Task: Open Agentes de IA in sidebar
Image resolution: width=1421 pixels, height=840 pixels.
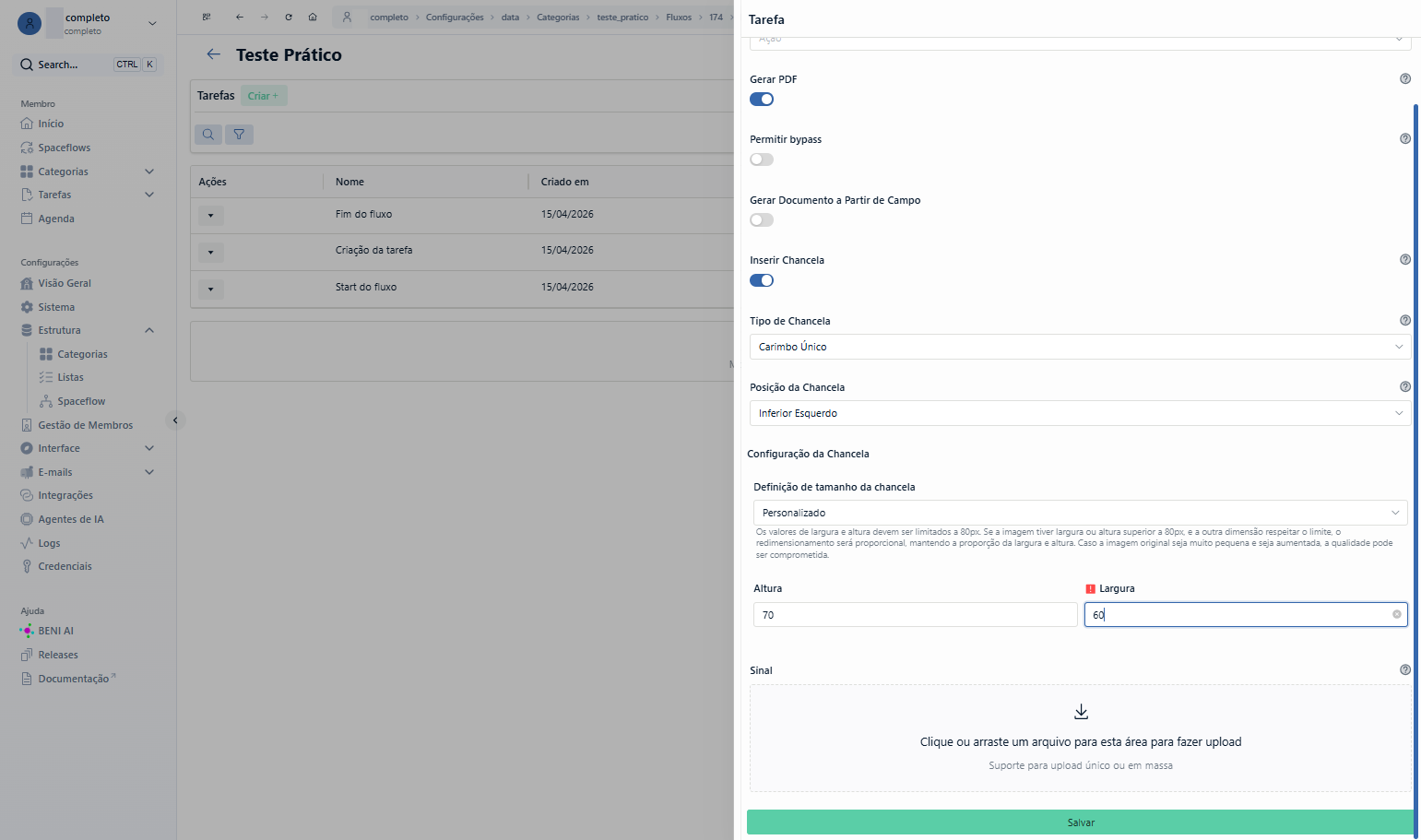Action: (70, 519)
